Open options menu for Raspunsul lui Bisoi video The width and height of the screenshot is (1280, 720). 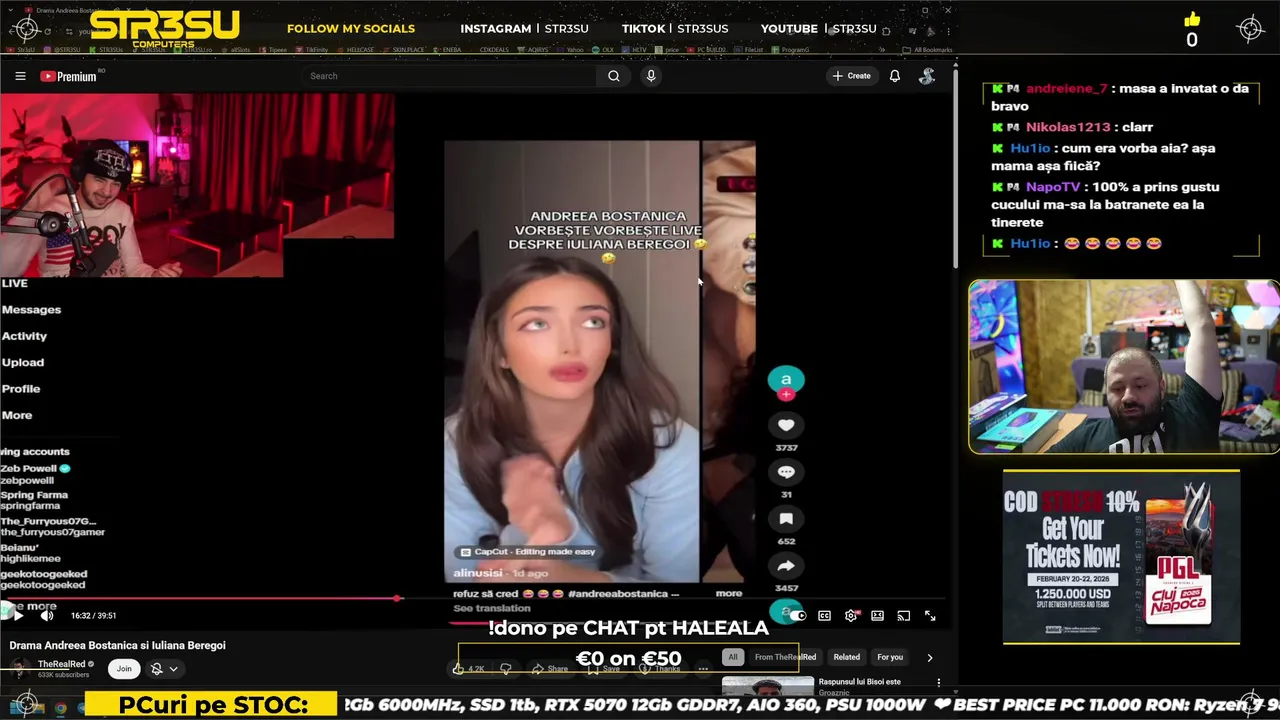pyautogui.click(x=938, y=683)
